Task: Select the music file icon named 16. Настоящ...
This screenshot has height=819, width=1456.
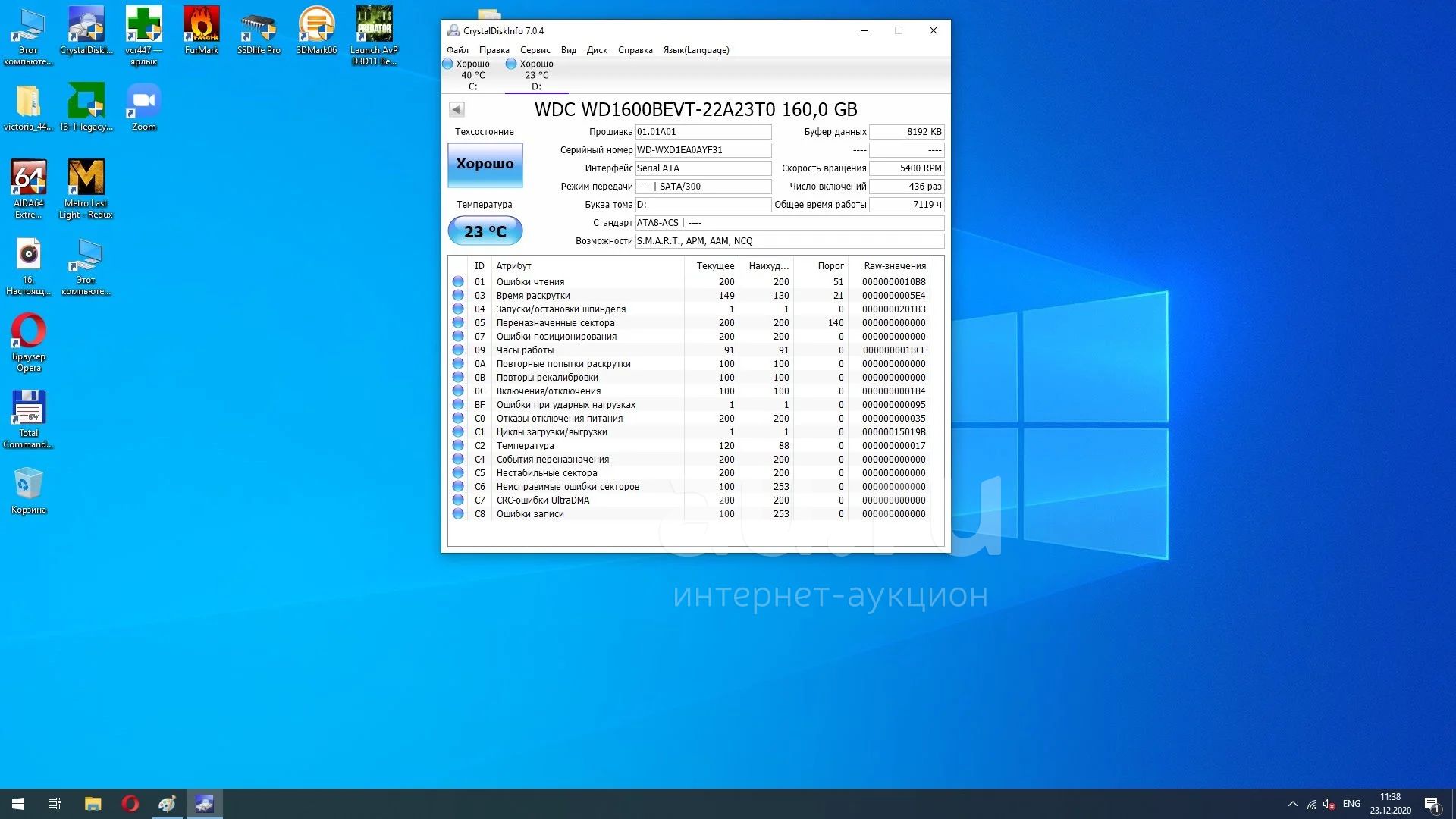Action: [x=28, y=265]
